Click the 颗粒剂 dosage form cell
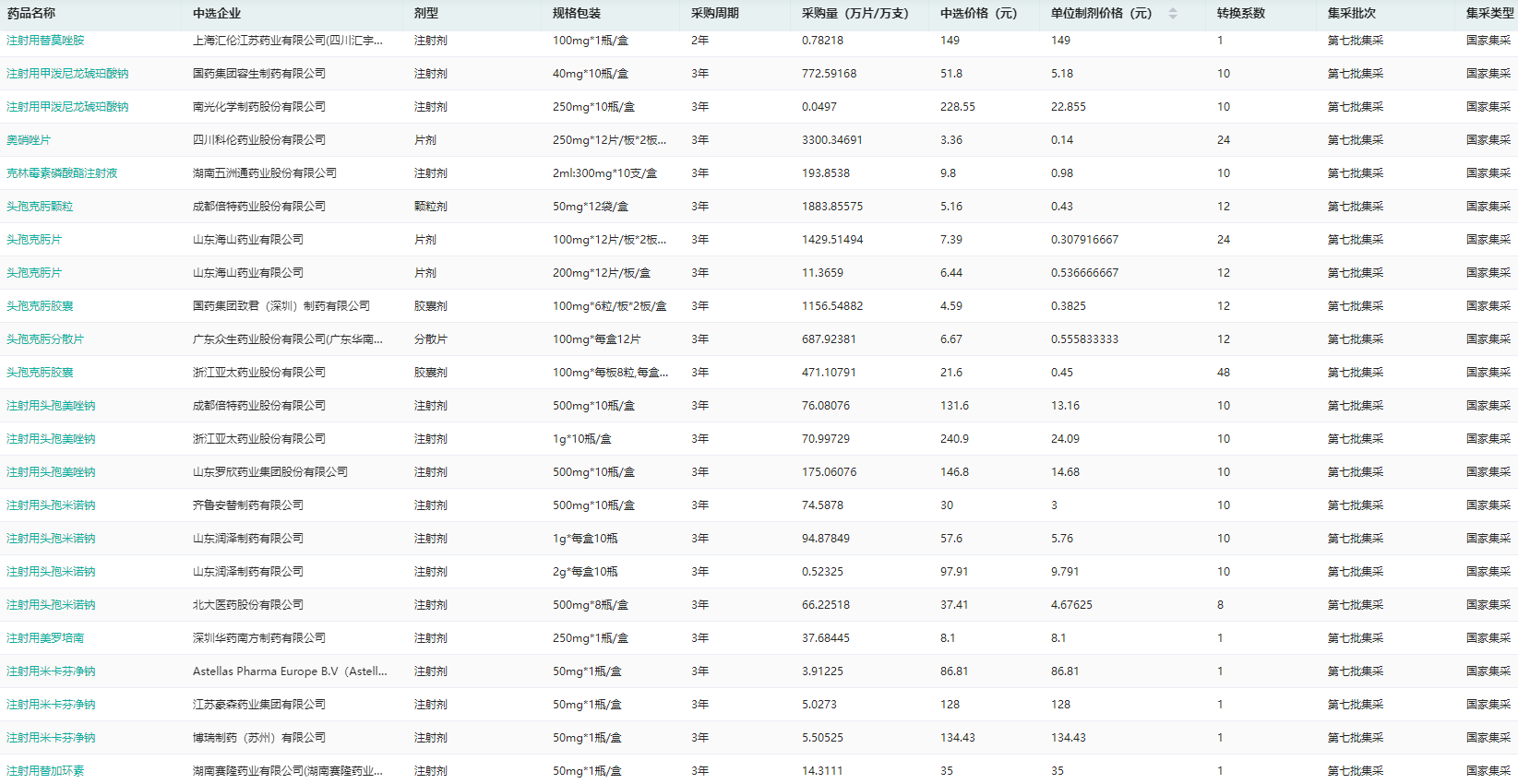This screenshot has width=1518, height=784. pyautogui.click(x=431, y=207)
